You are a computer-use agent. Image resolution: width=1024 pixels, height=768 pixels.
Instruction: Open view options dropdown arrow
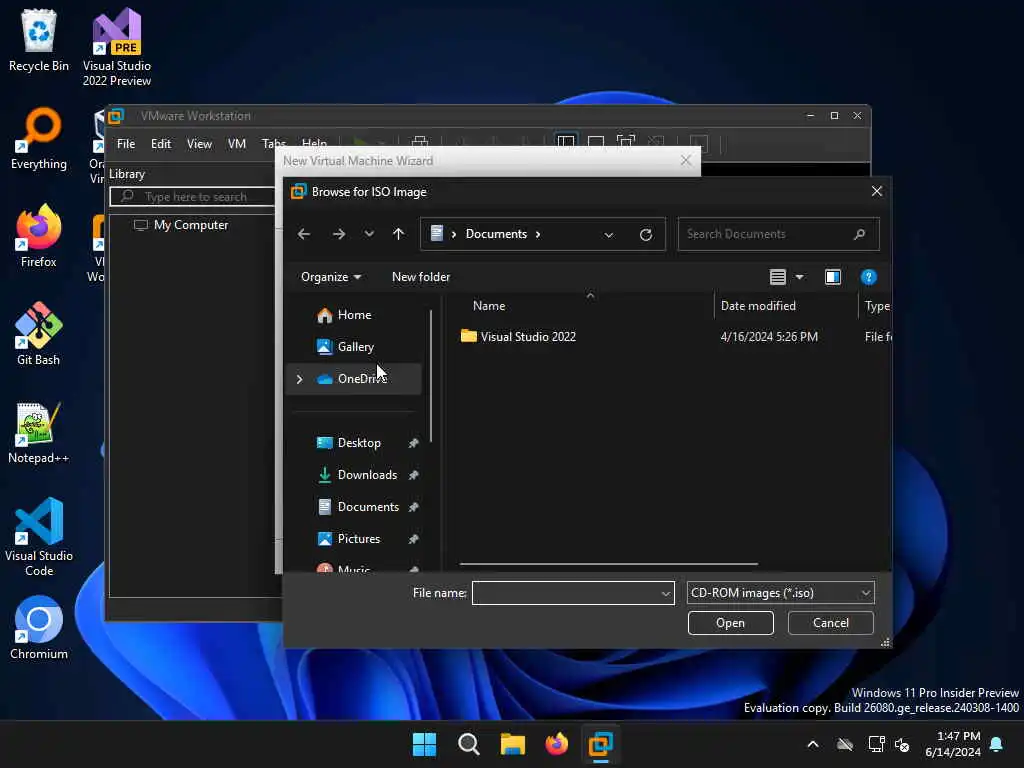[799, 277]
